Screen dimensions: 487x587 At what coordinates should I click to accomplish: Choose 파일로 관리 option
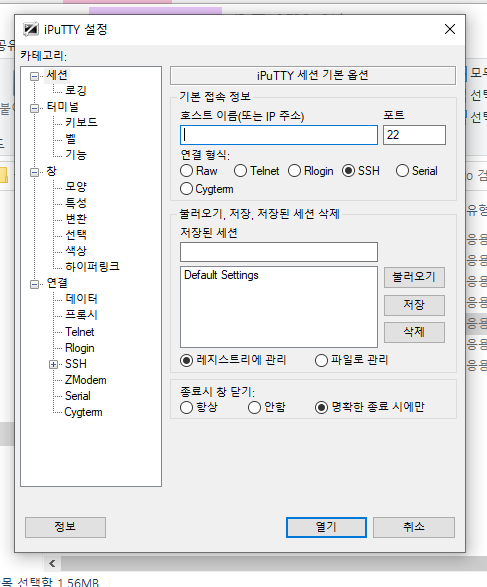(x=321, y=361)
